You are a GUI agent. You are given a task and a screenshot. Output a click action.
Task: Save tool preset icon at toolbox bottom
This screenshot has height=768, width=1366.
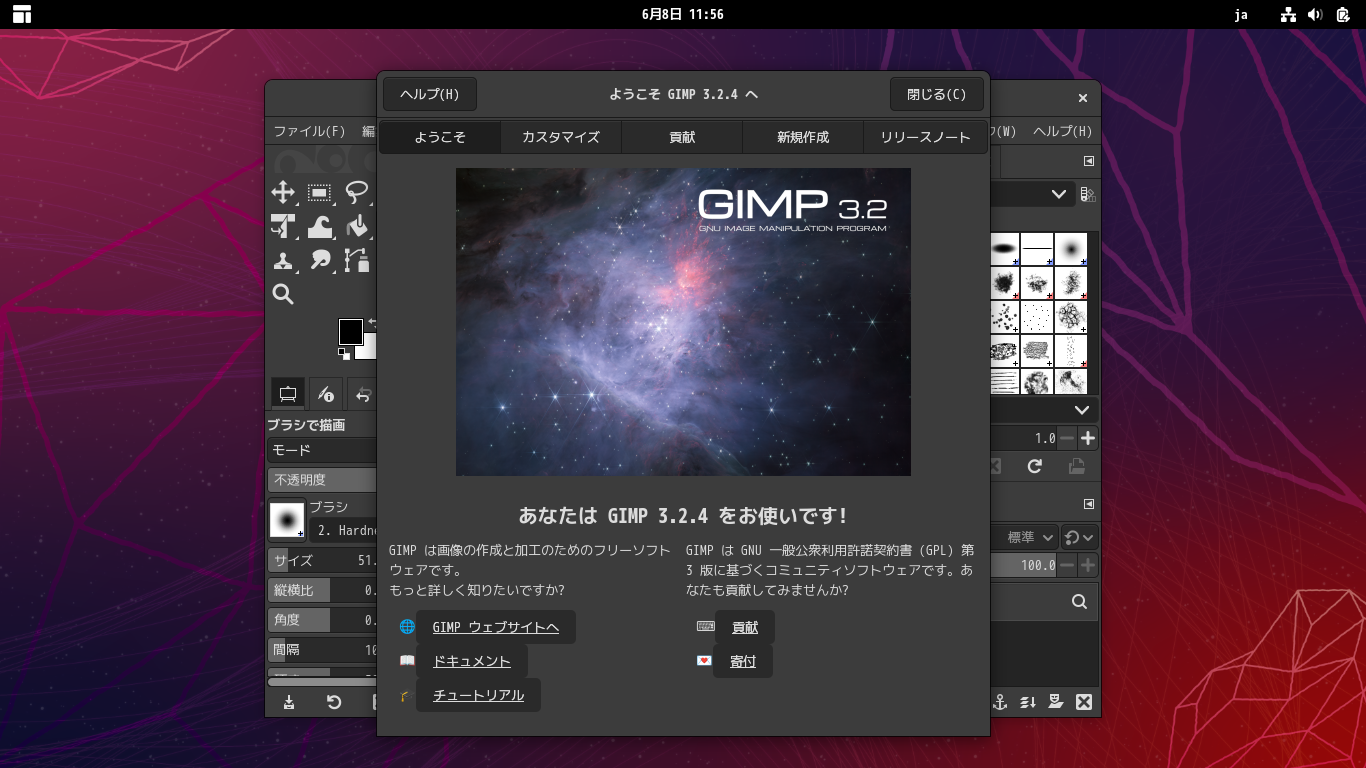click(289, 702)
